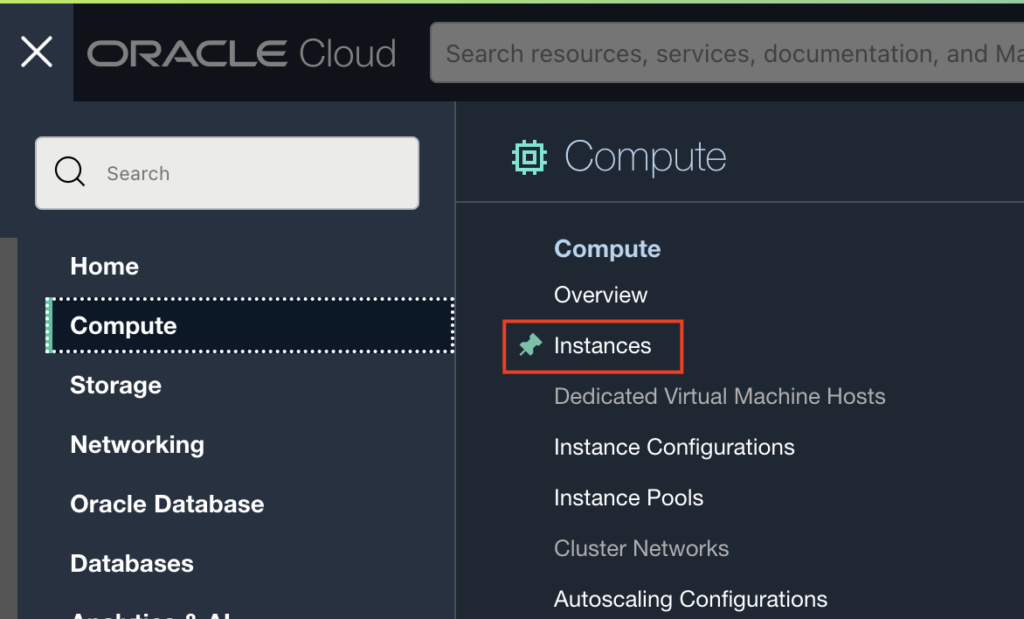Close the navigation menu with X icon

(x=37, y=52)
